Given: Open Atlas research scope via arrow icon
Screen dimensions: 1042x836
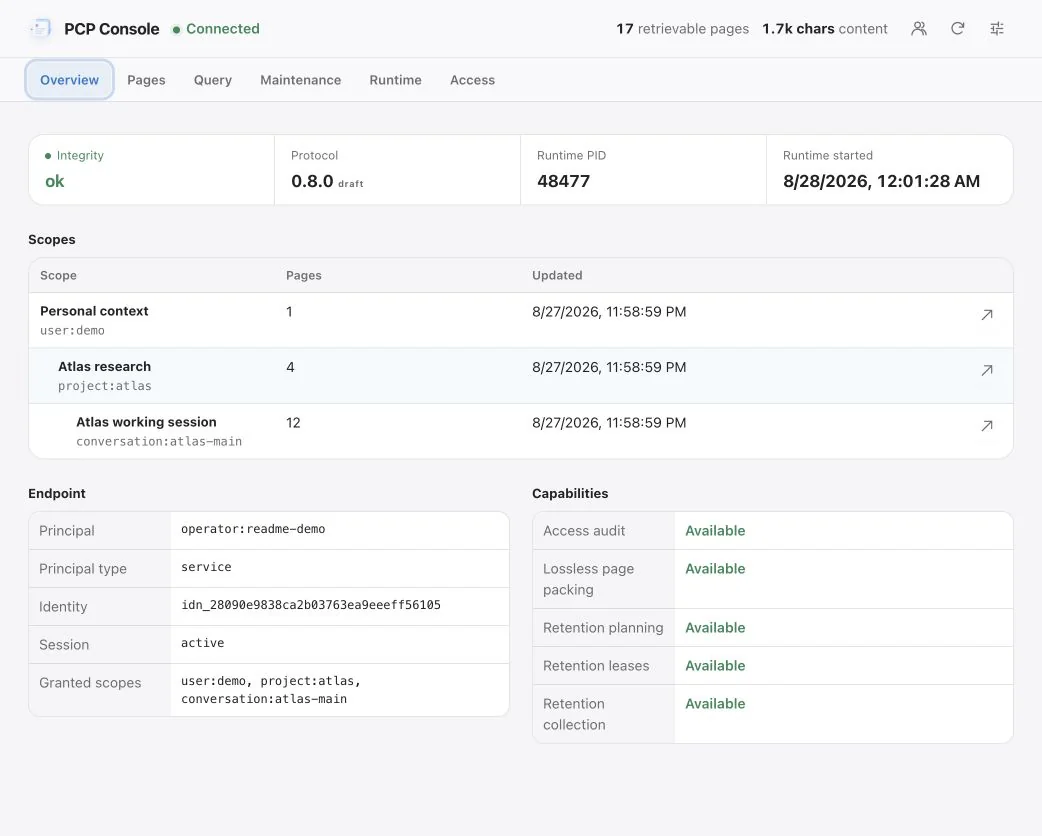Looking at the screenshot, I should point(987,370).
